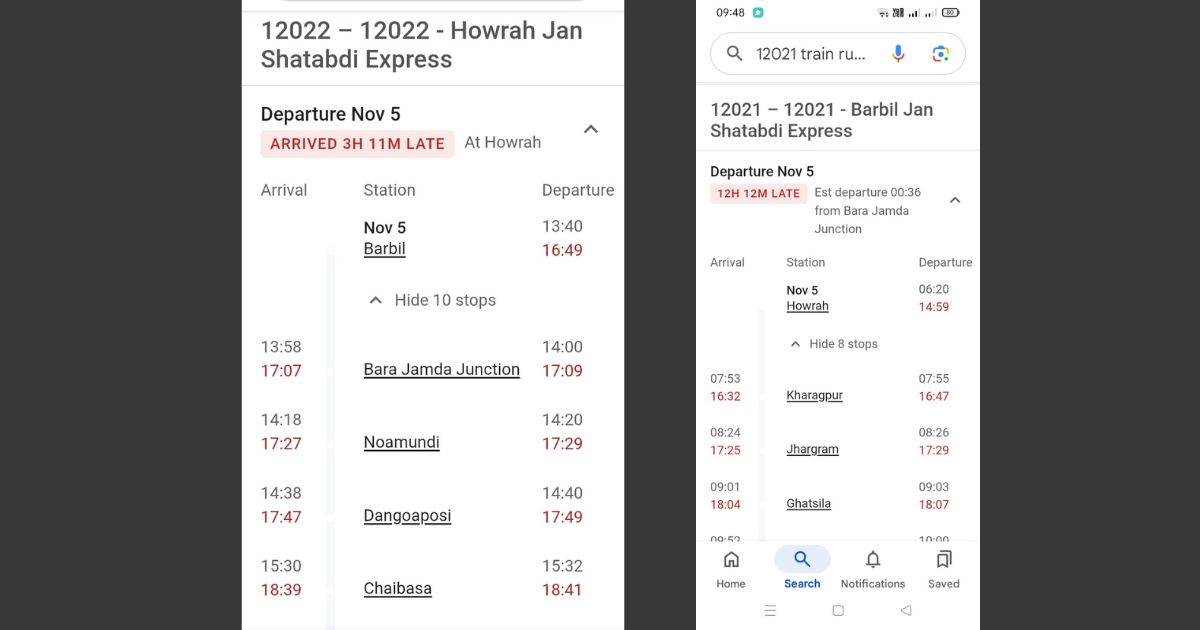This screenshot has width=1200, height=630.
Task: Open Google Lens from the search bar
Action: click(x=940, y=53)
